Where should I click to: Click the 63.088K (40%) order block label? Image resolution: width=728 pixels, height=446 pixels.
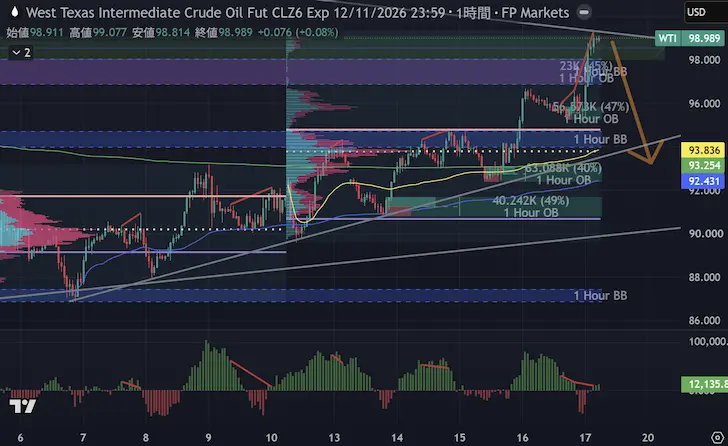pyautogui.click(x=563, y=168)
